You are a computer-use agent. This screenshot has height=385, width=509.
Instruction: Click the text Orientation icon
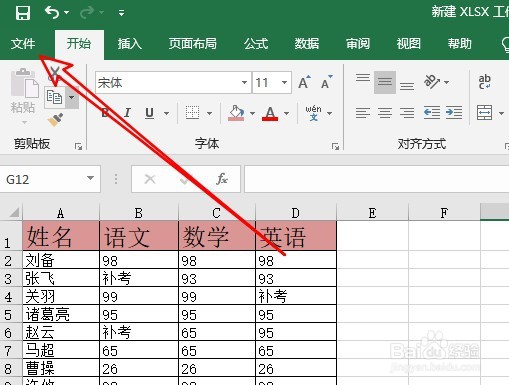[432, 81]
